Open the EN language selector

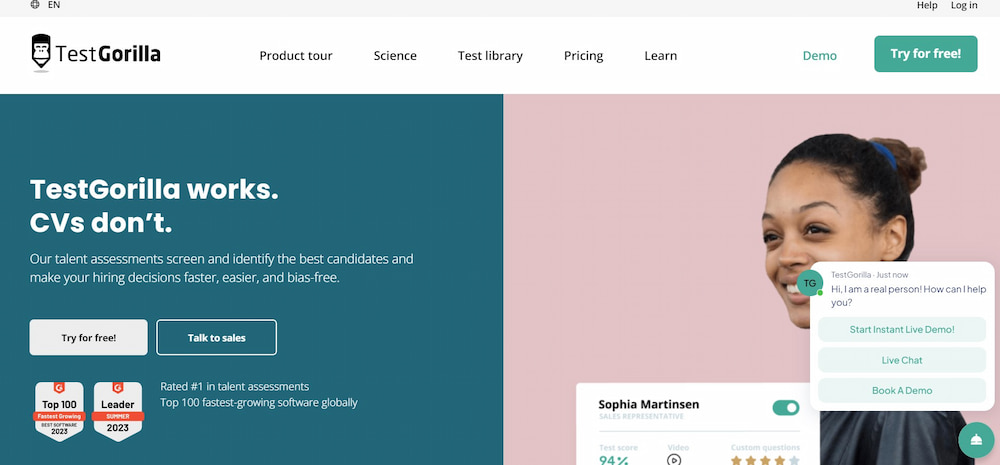54,4
